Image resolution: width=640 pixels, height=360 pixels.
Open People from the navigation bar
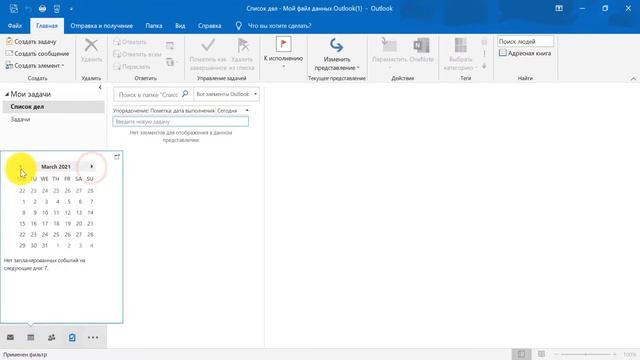tap(51, 337)
